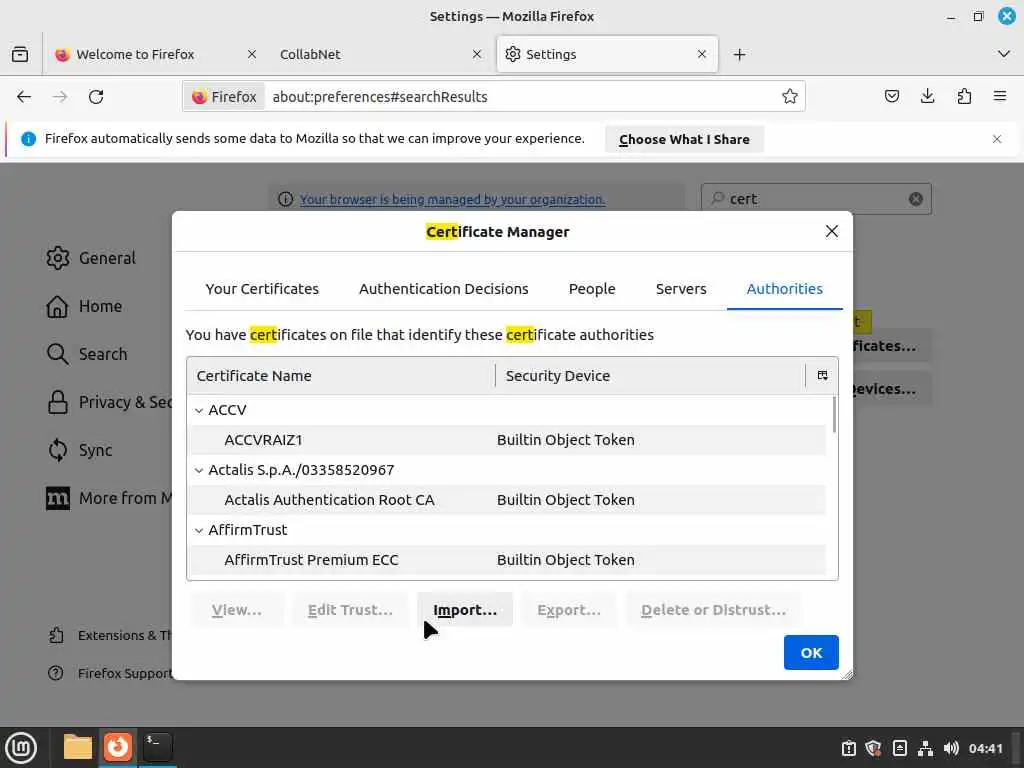Screen dimensions: 1024x768
Task: Open the Firefox View icon left of tabs
Action: click(20, 54)
